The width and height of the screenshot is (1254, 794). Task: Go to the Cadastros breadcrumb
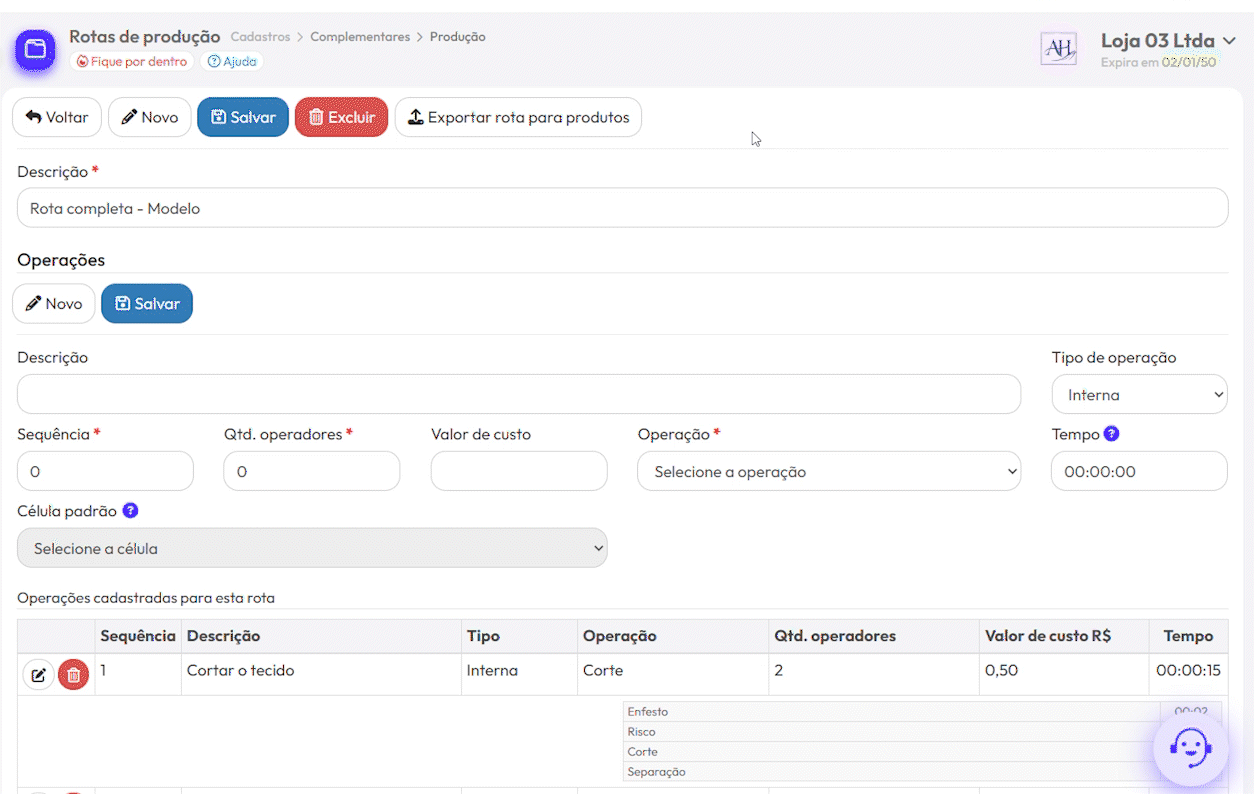point(260,37)
